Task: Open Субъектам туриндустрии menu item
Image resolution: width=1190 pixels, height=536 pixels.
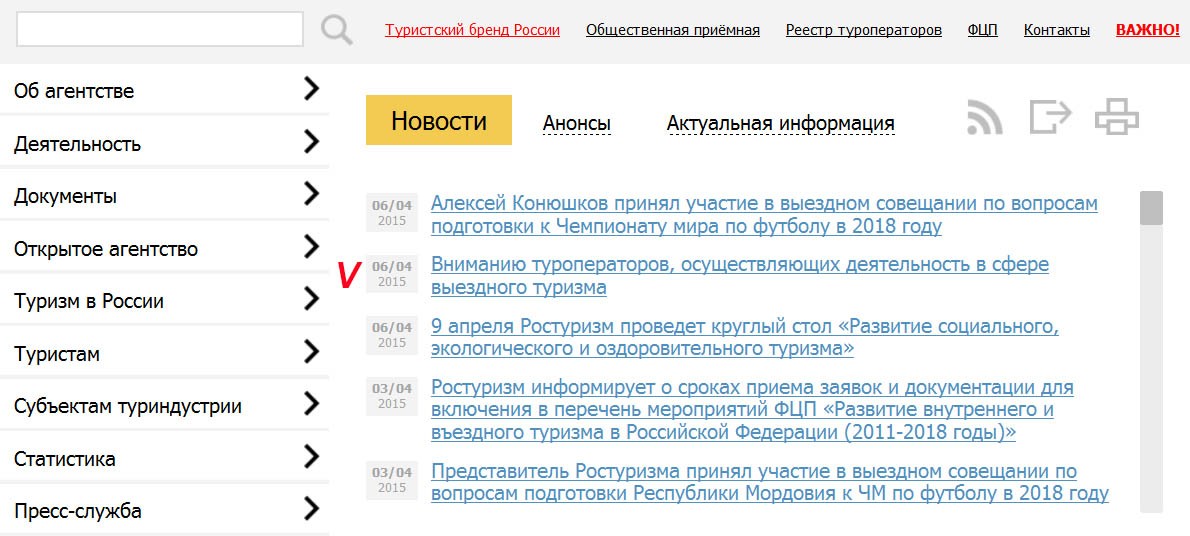Action: 164,406
